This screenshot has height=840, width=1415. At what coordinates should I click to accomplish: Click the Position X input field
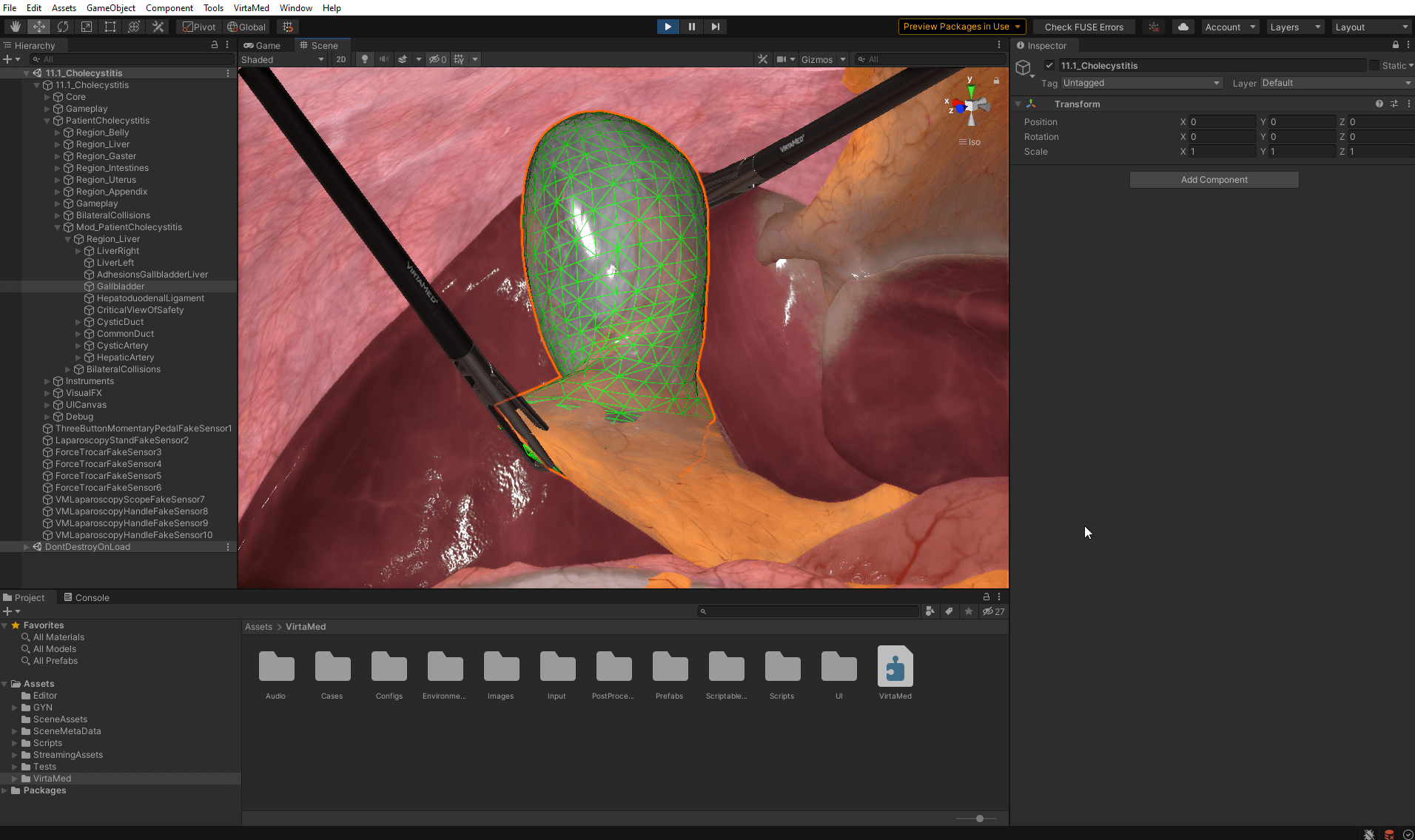[x=1222, y=121]
